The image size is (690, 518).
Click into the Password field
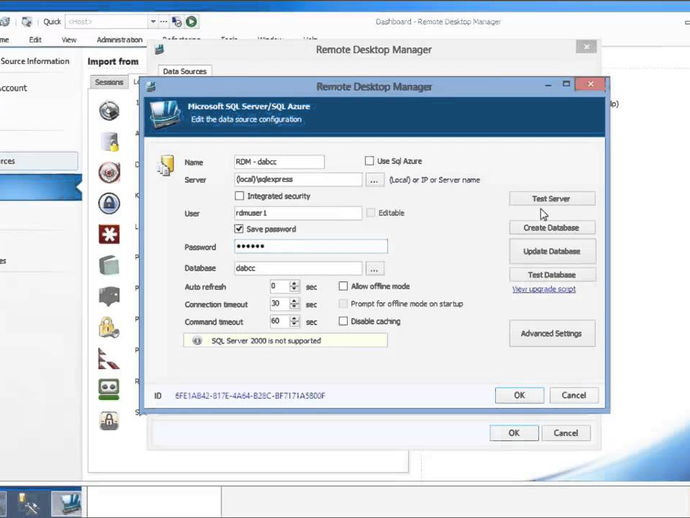pyautogui.click(x=311, y=246)
